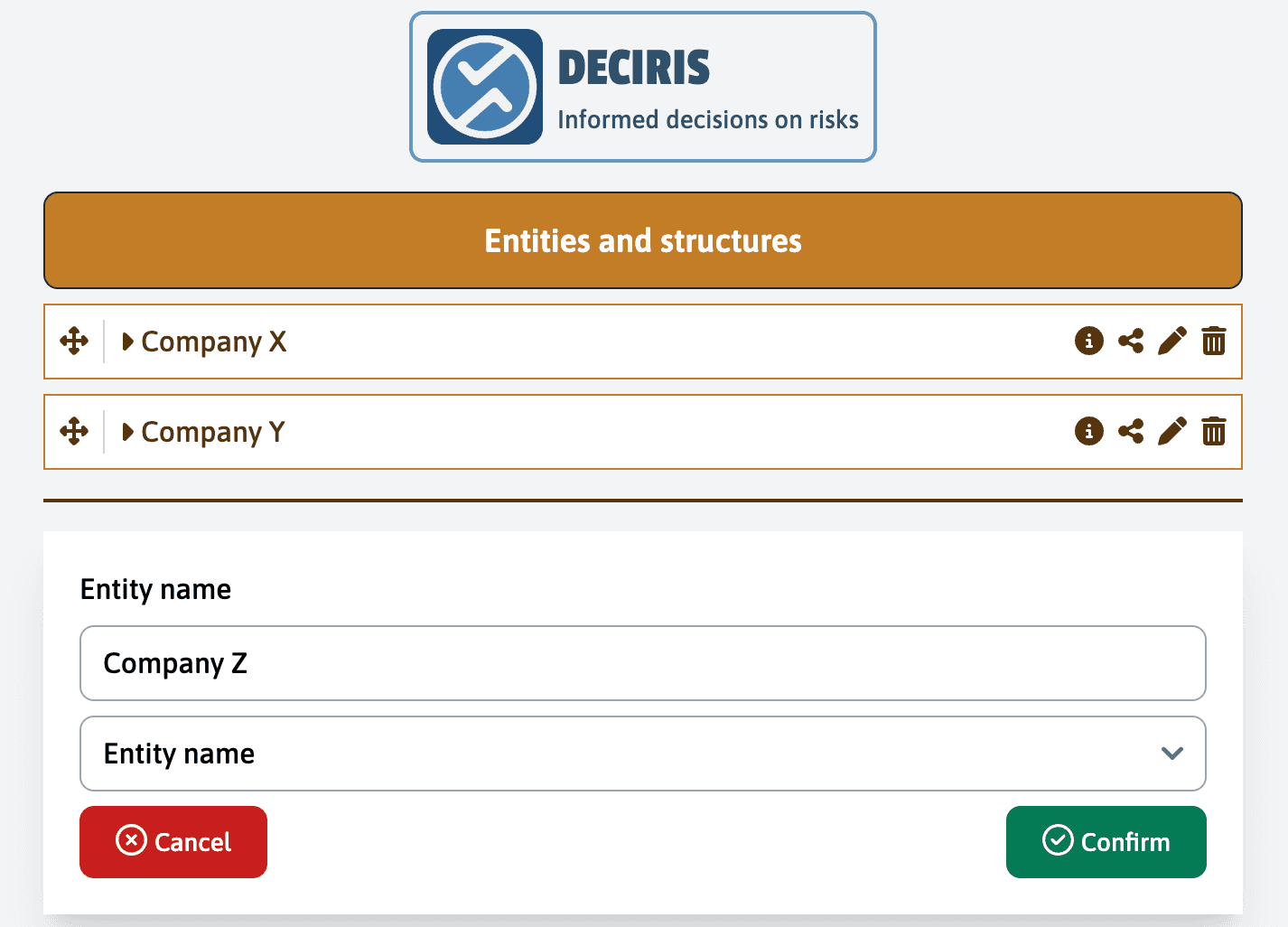1288x927 pixels.
Task: Click the share icon for Company Y
Action: (x=1131, y=432)
